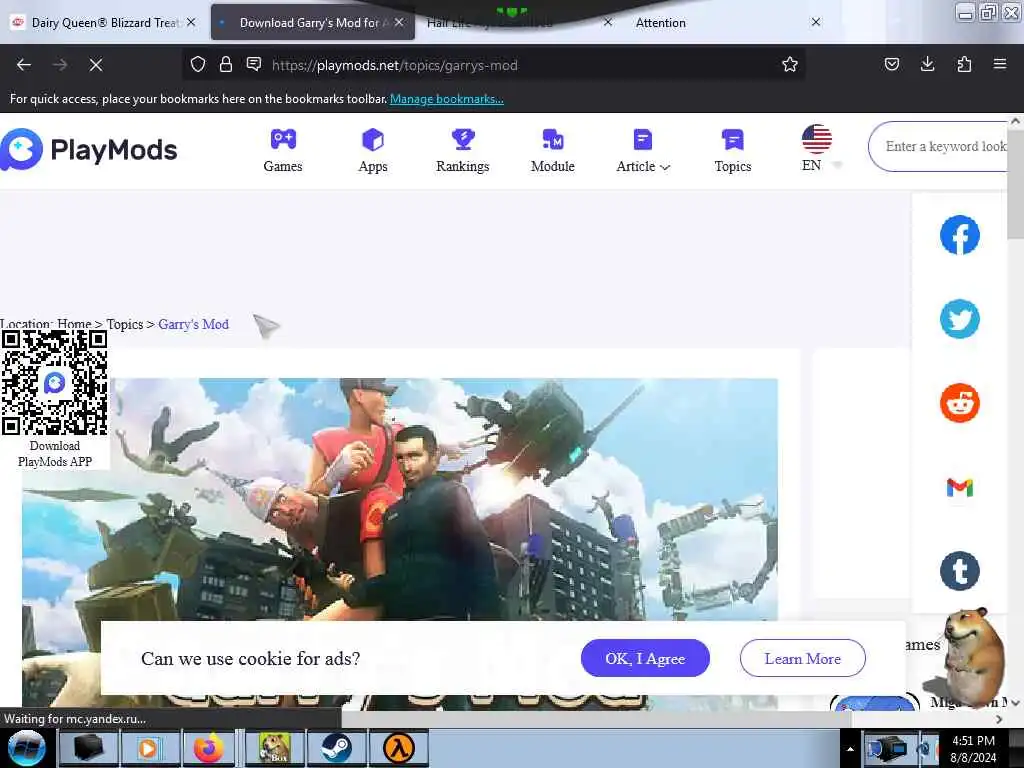Share the page via Gmail

coord(959,487)
